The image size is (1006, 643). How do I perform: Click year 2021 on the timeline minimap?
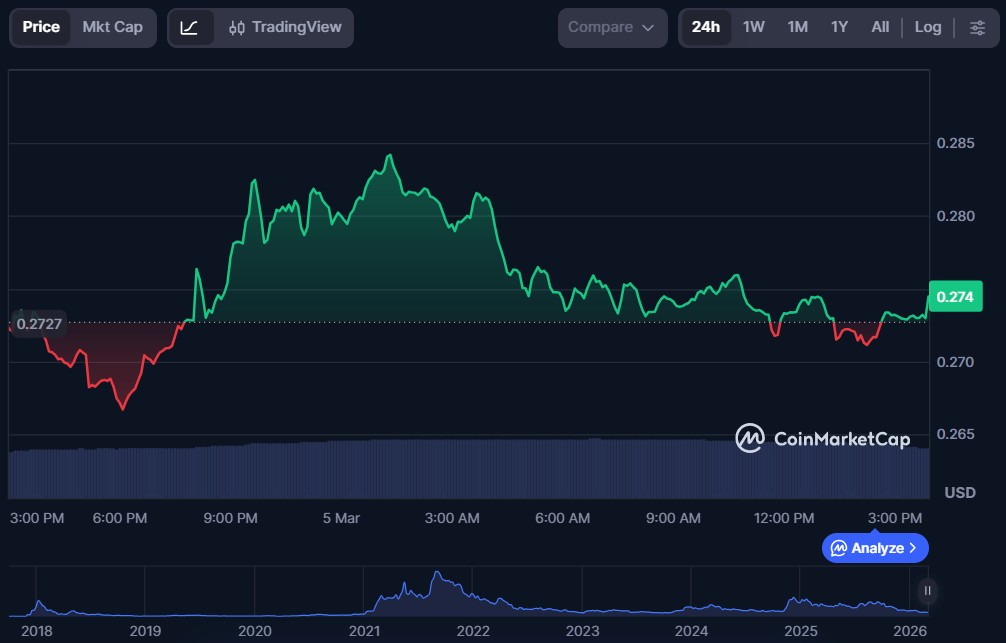pyautogui.click(x=365, y=630)
